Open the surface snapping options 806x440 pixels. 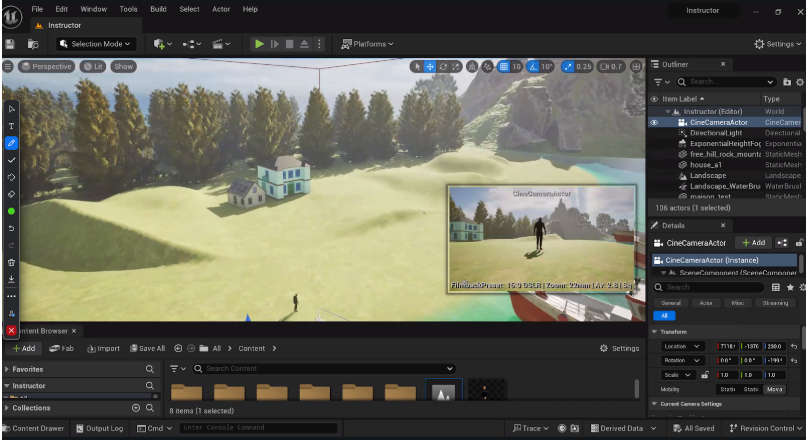point(487,66)
